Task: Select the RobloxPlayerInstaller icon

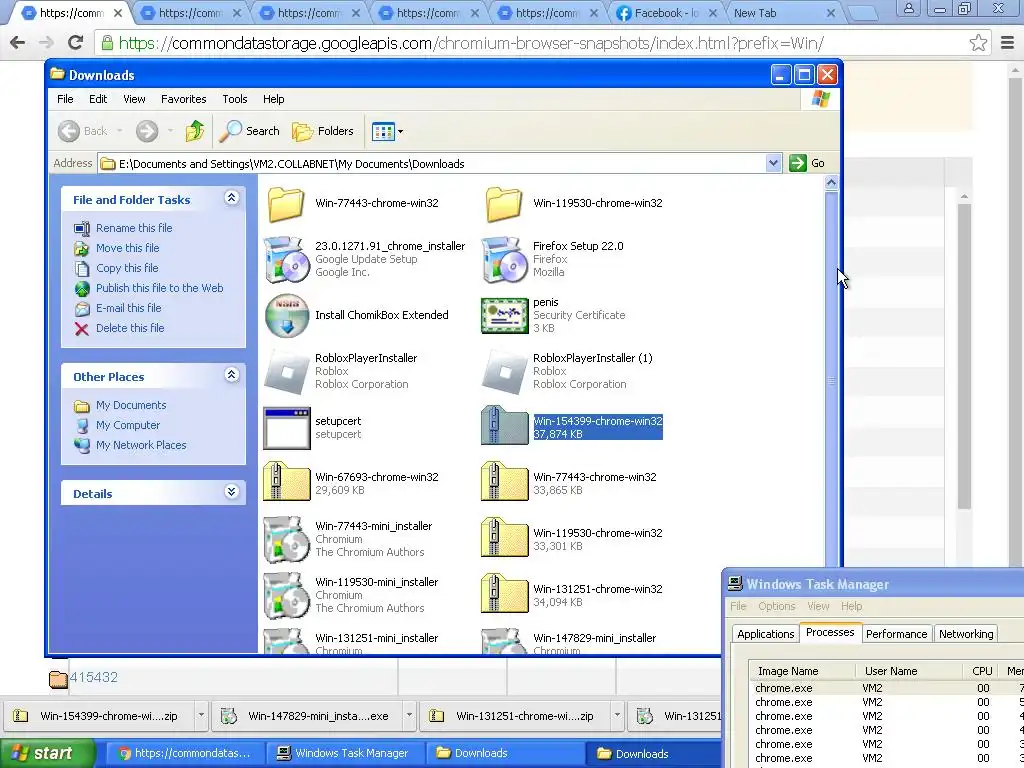Action: [x=287, y=372]
